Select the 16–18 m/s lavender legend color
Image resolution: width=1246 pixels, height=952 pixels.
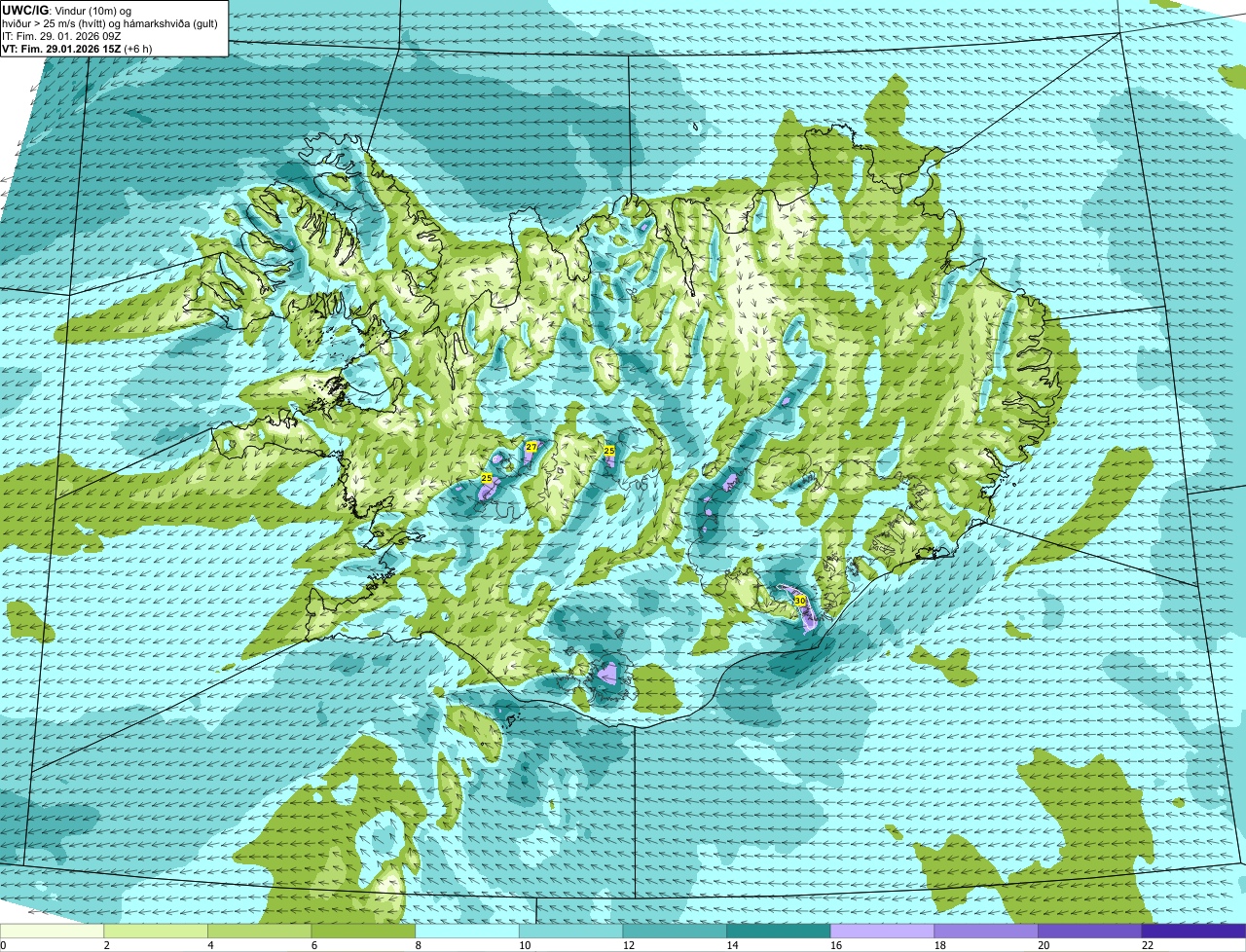(882, 931)
